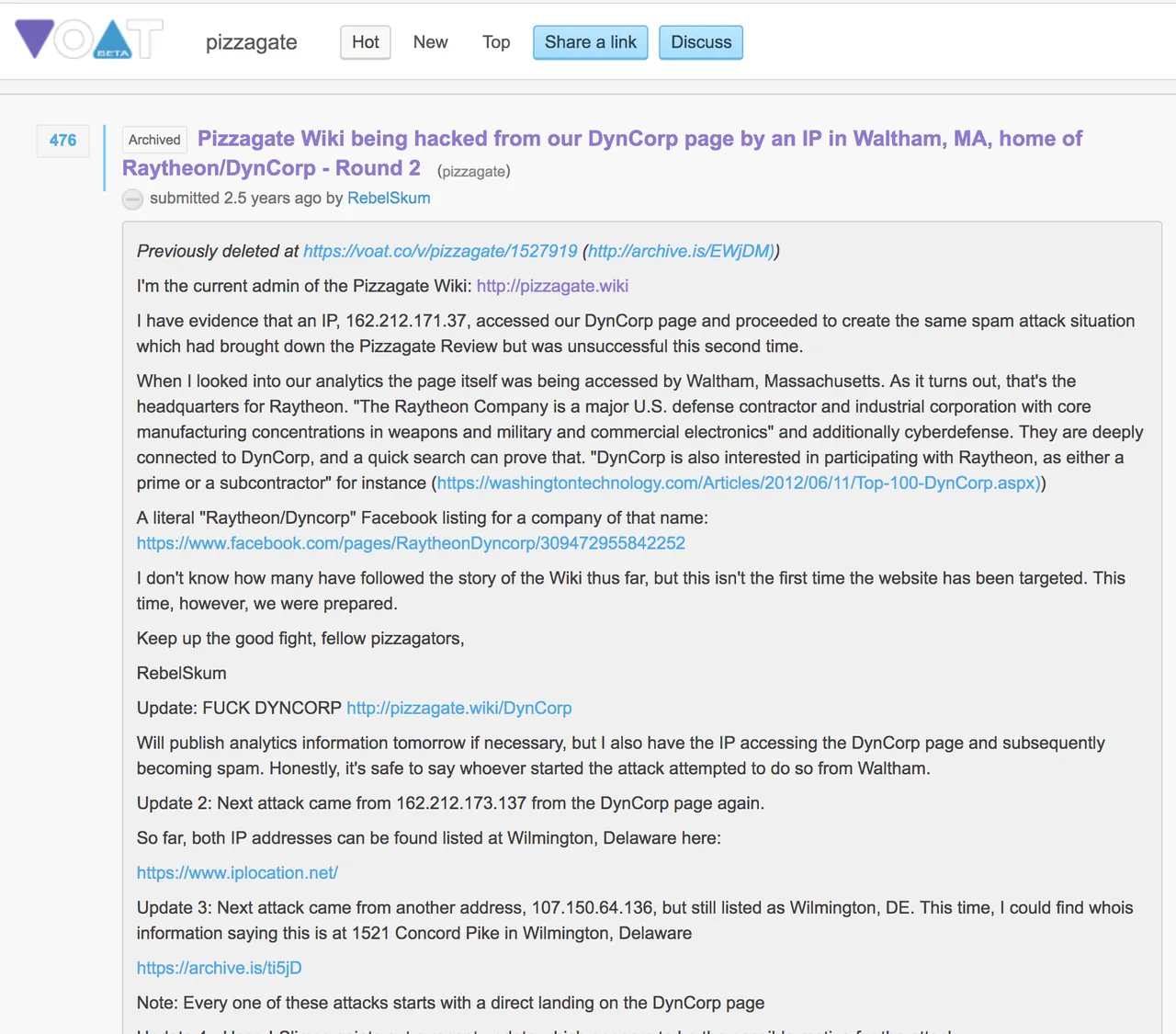Select the 'So far, both IP addresses' line
This screenshot has height=1034, width=1176.
(x=429, y=838)
